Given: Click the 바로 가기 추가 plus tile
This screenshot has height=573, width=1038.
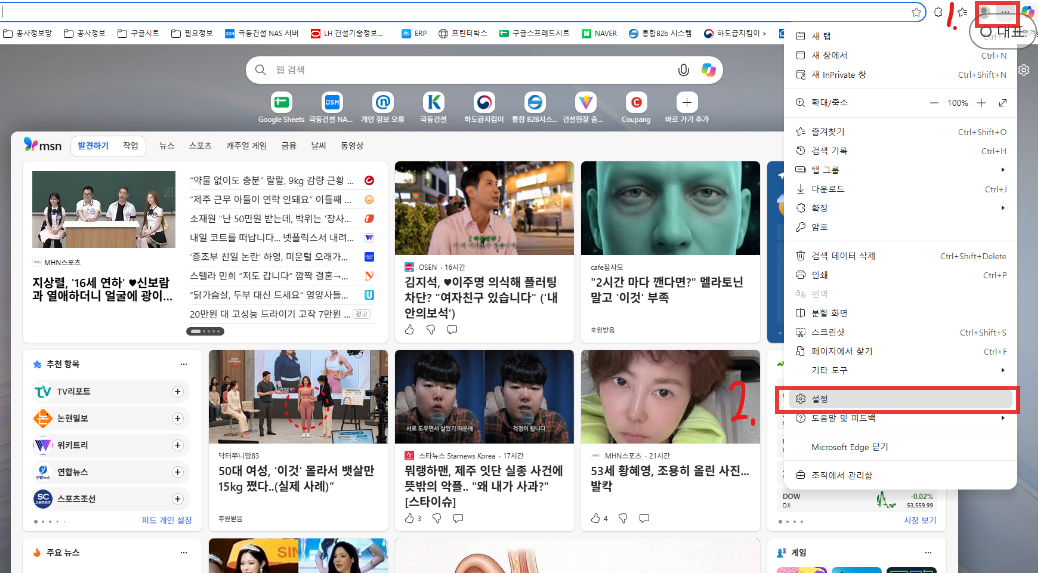Looking at the screenshot, I should tap(686, 107).
